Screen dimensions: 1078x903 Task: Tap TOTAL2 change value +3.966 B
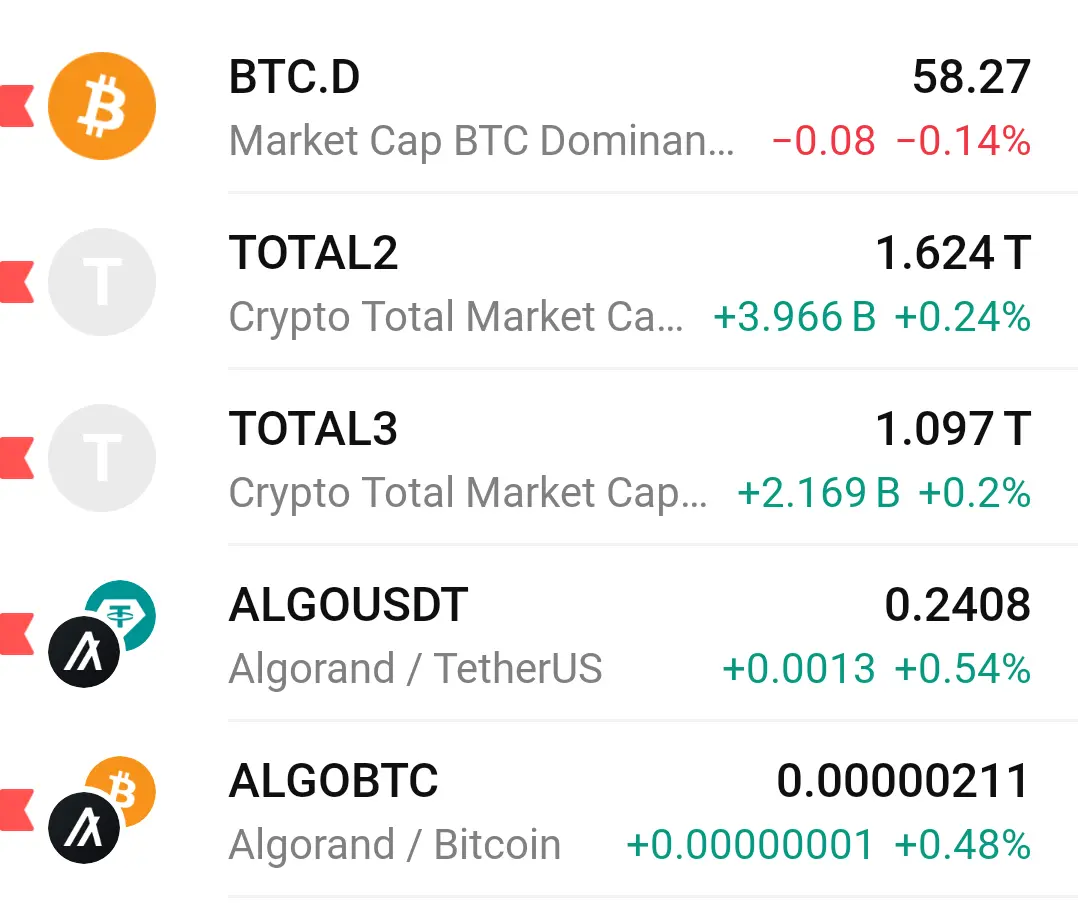795,317
